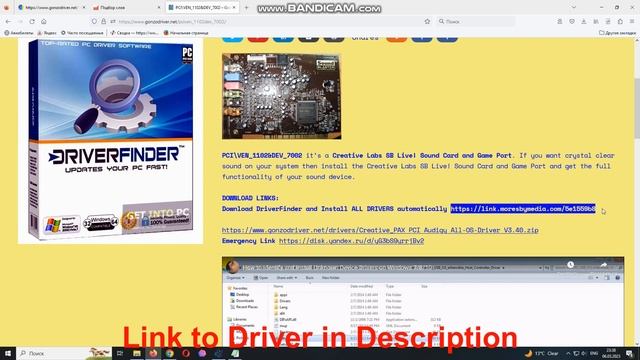Show hidden system tray icons
The image size is (640, 360).
[x=568, y=353]
